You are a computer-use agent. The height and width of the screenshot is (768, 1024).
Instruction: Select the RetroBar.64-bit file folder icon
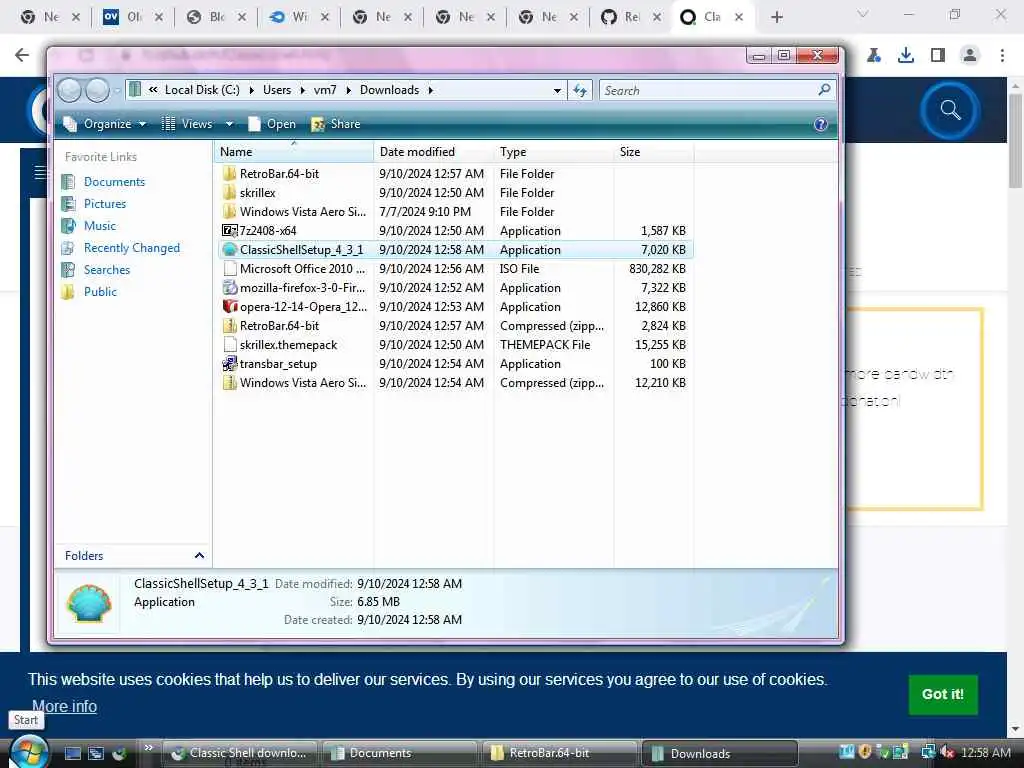click(x=229, y=174)
